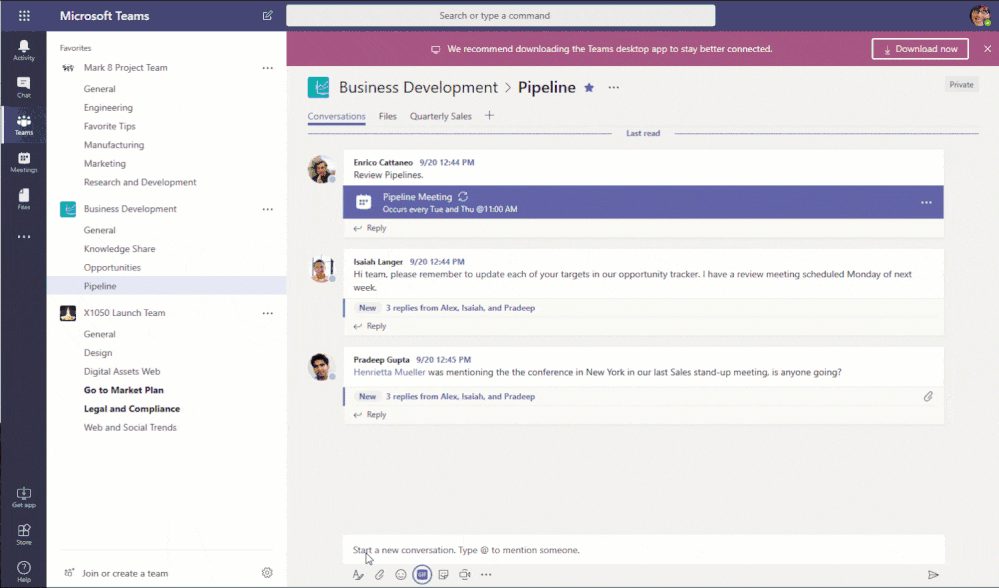The width and height of the screenshot is (999, 588).
Task: Expand 3 replies under Isaiah Langer's message
Action: coord(460,308)
